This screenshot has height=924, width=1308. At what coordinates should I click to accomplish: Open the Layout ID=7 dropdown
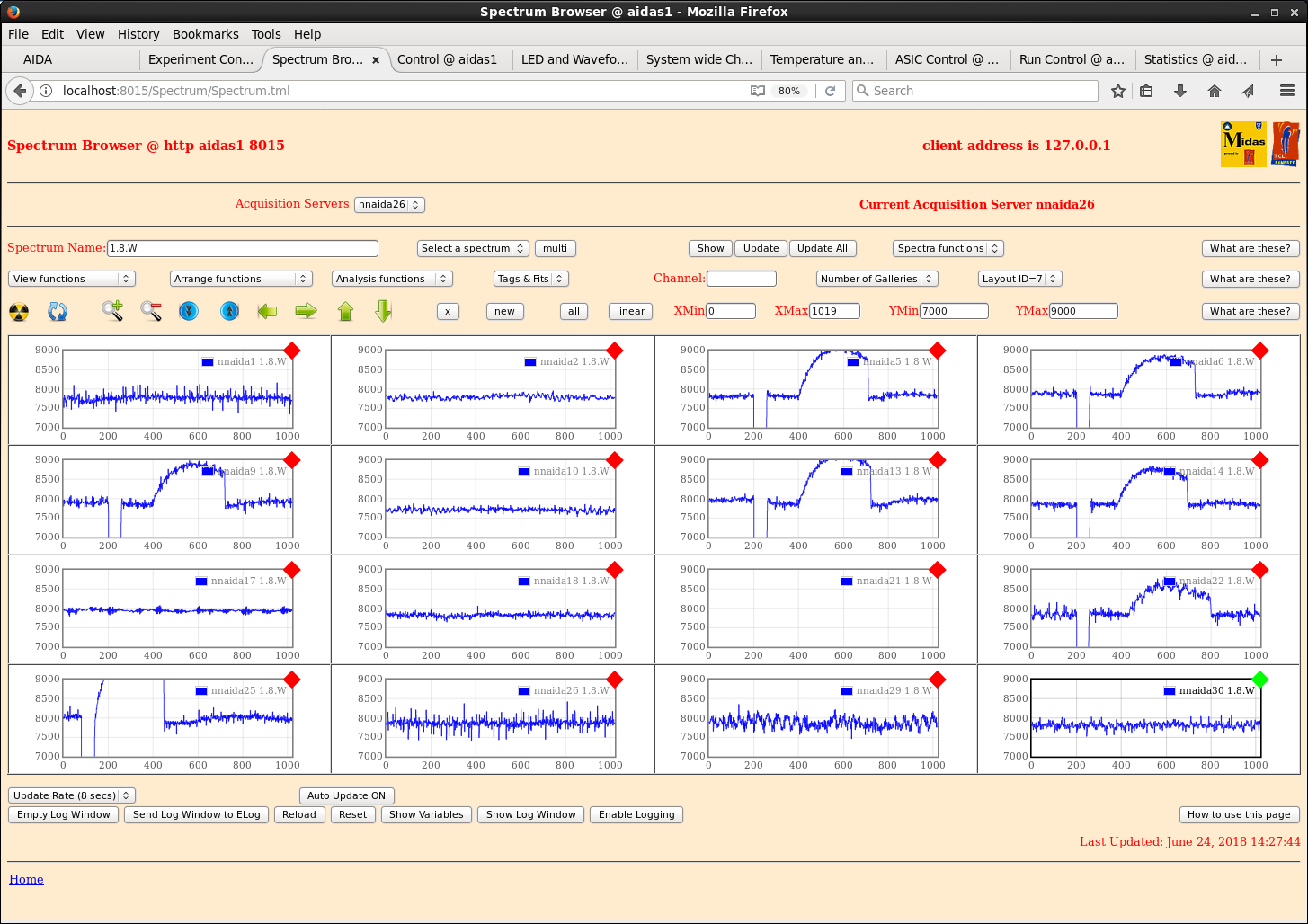tap(1020, 279)
